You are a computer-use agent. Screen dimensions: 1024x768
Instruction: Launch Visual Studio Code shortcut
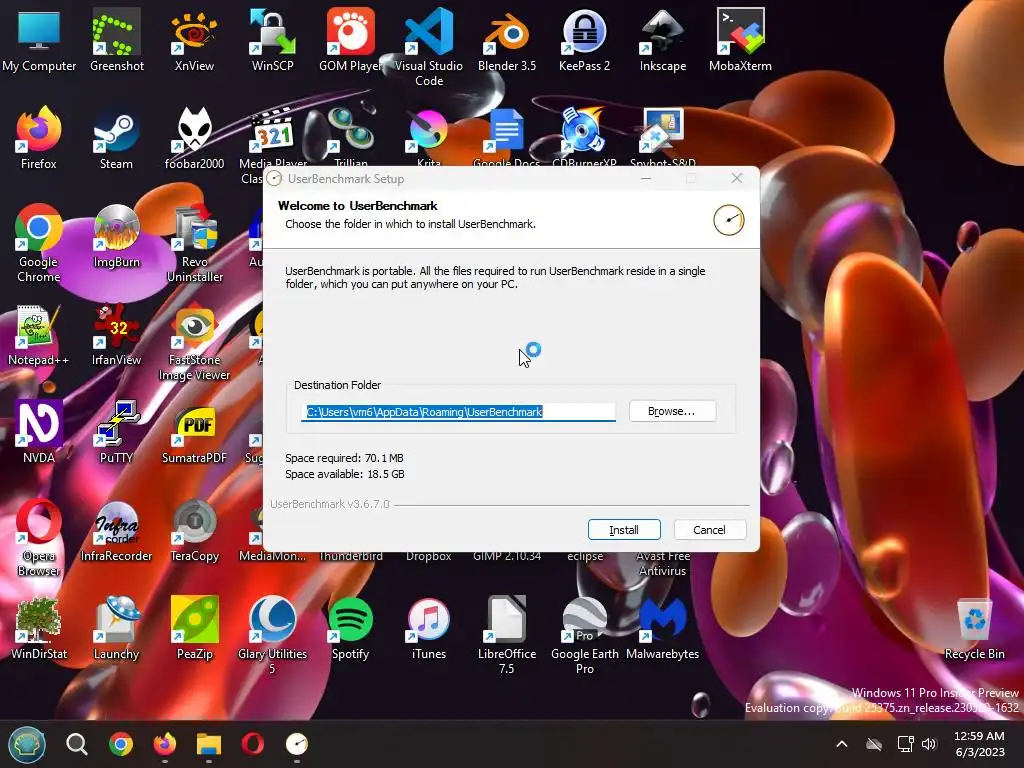point(429,47)
